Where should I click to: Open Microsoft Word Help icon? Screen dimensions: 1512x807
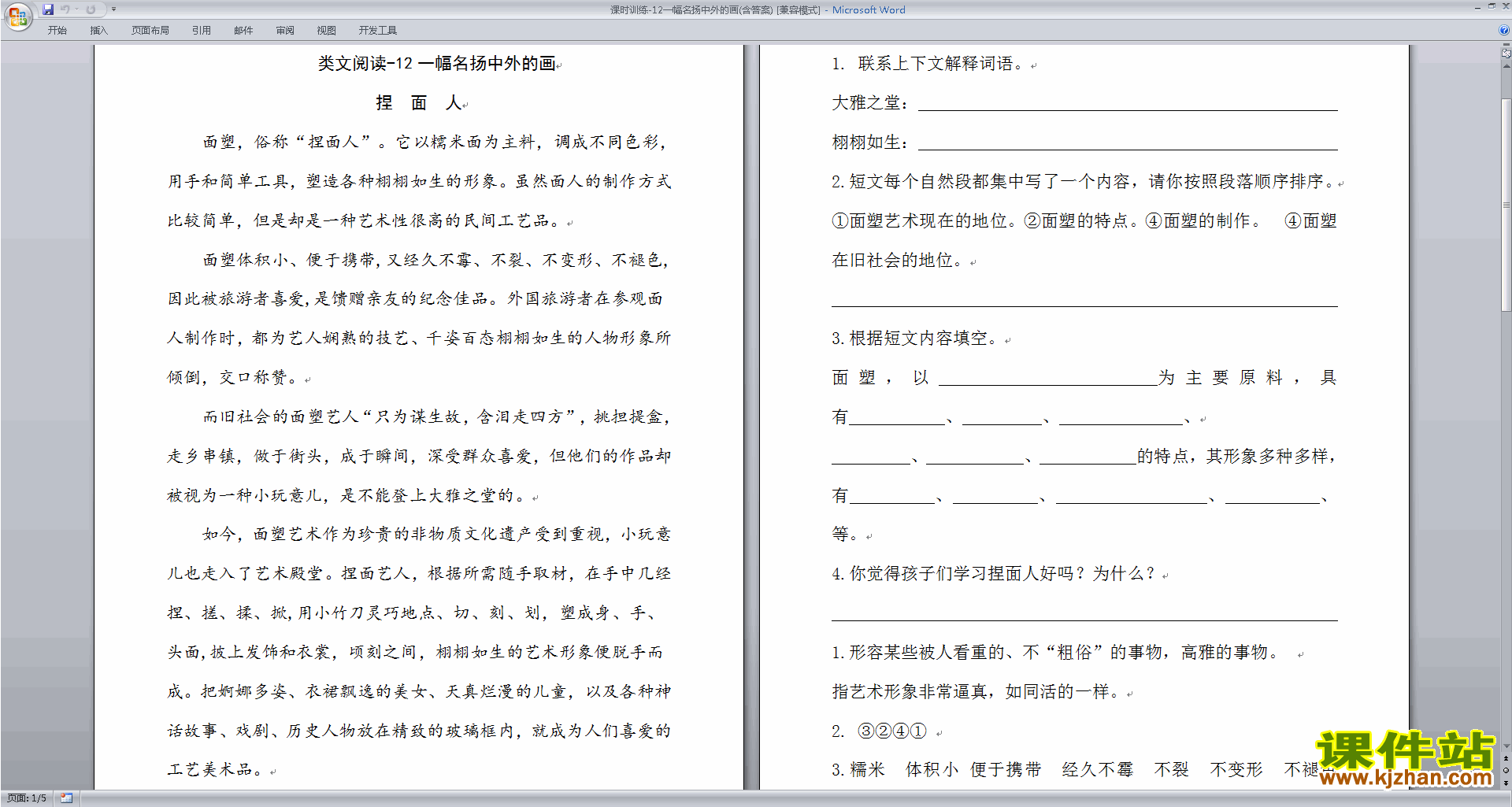(x=1504, y=30)
